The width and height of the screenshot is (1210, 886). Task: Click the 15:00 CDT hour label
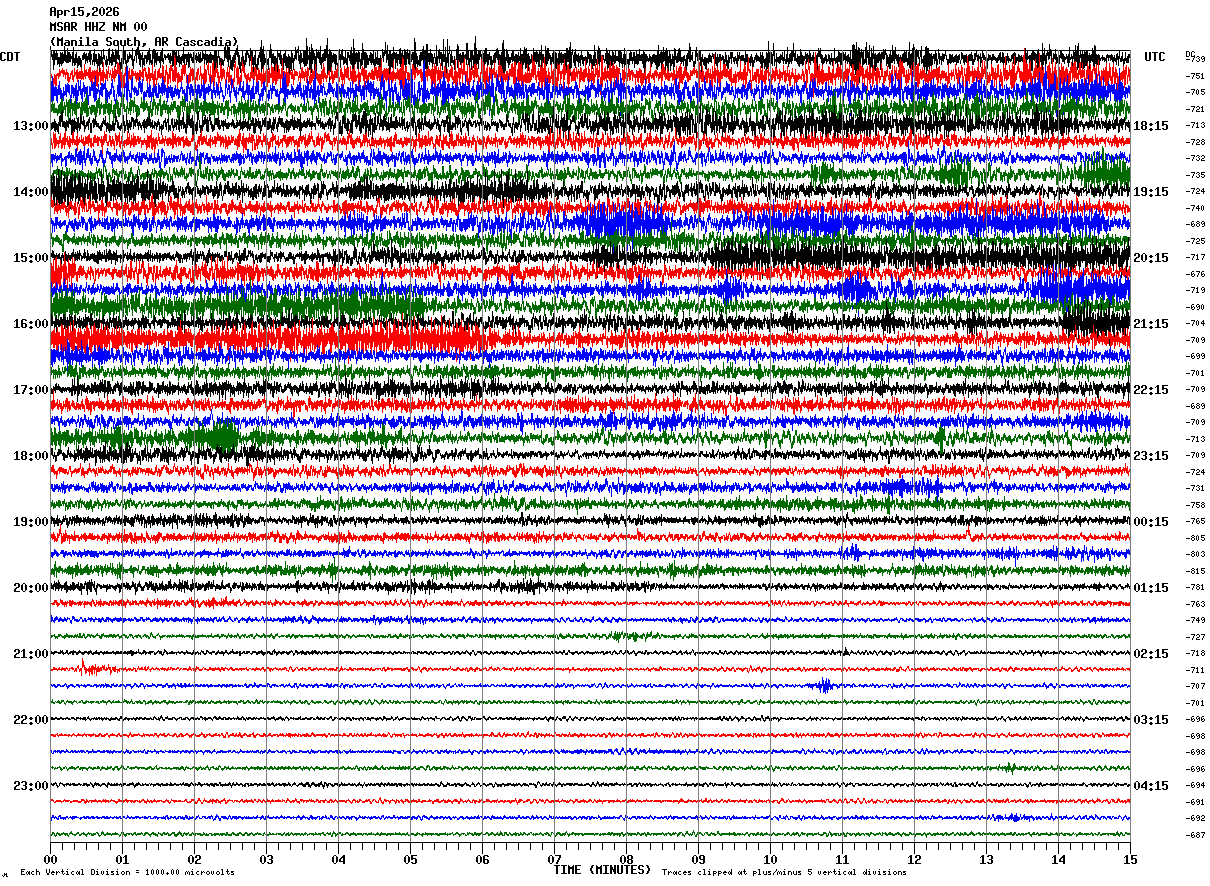pos(31,258)
